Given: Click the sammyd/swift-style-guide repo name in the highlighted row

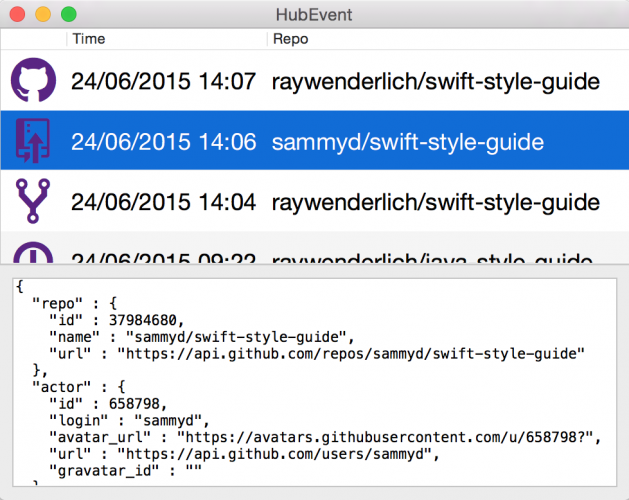Looking at the screenshot, I should tap(408, 142).
